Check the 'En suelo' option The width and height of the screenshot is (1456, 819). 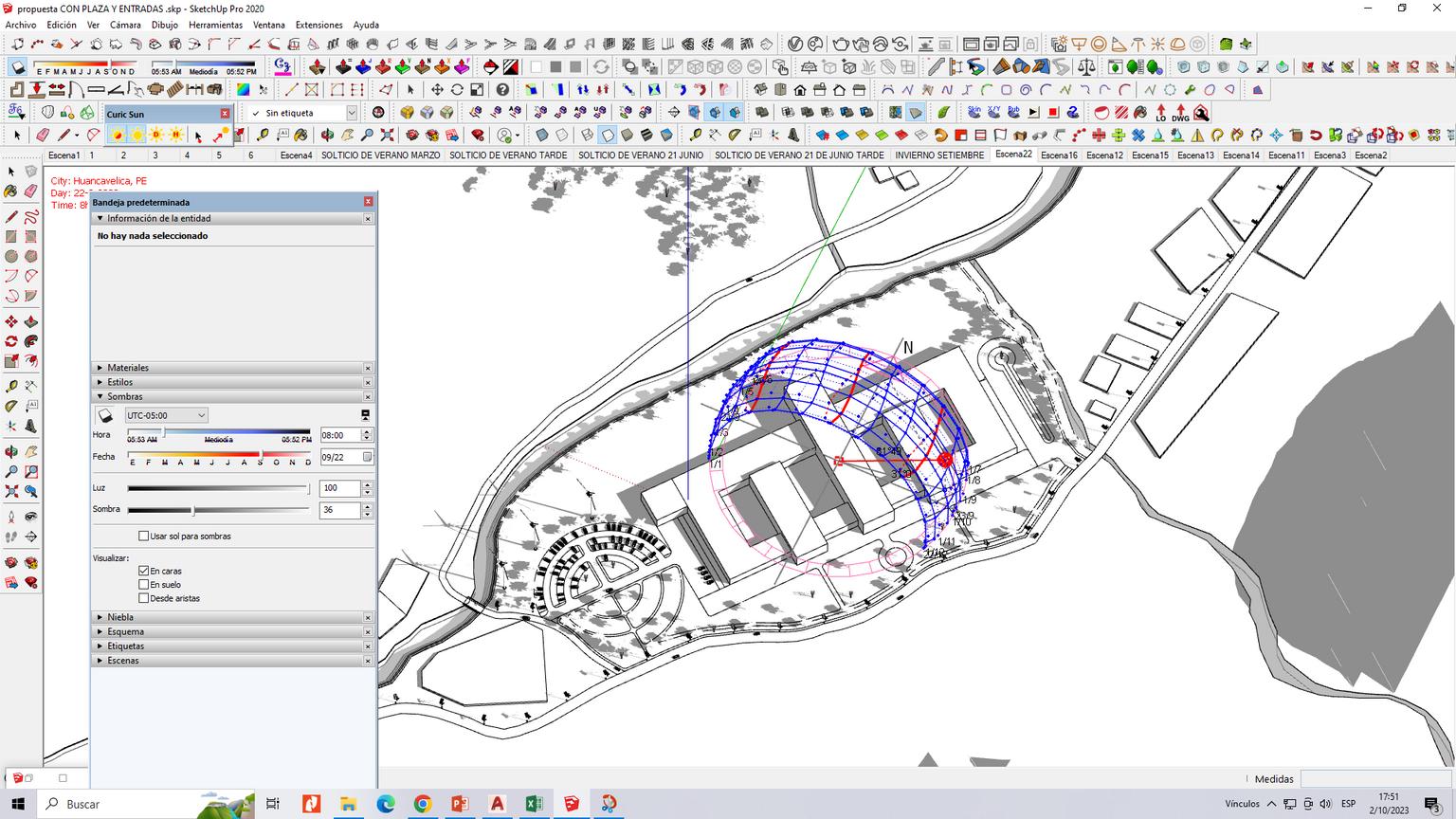pyautogui.click(x=144, y=585)
